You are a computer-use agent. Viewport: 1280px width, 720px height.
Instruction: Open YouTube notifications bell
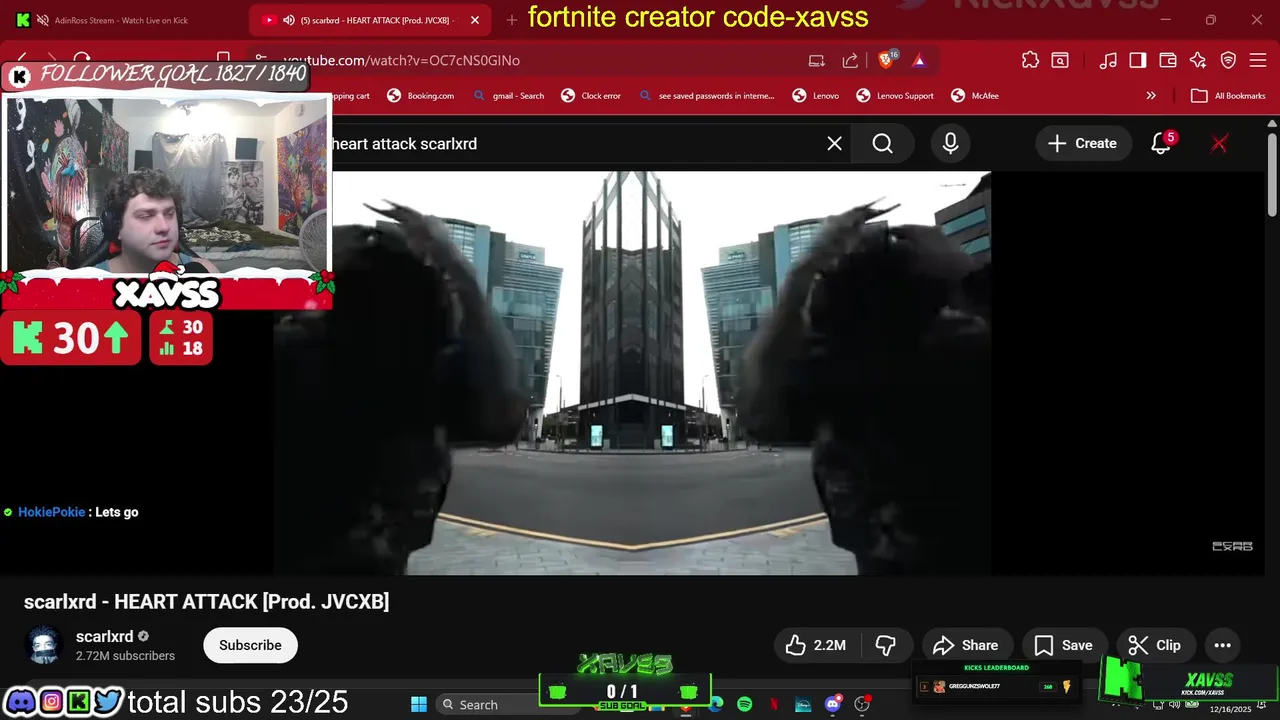click(1161, 144)
